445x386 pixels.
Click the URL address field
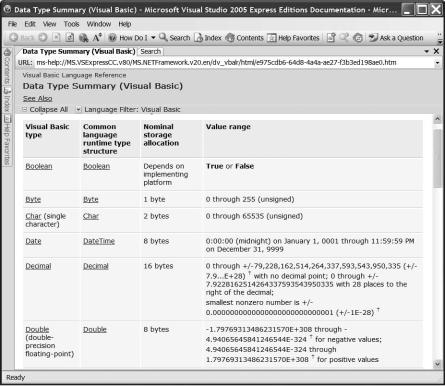[234, 63]
